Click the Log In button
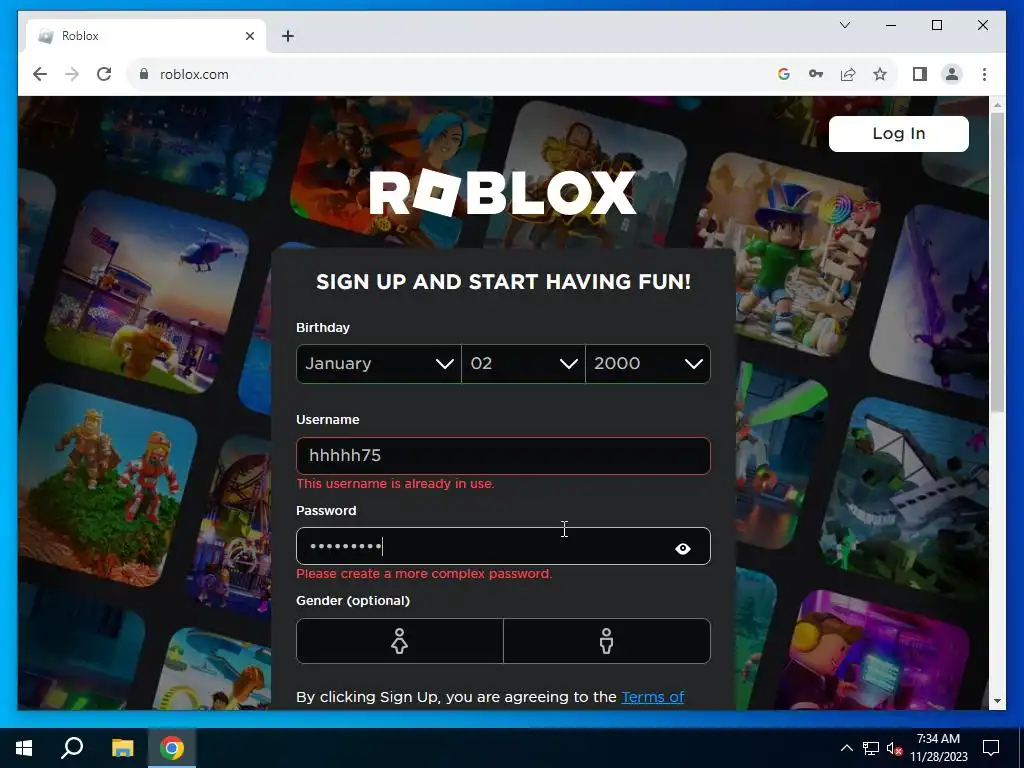The height and width of the screenshot is (768, 1024). click(899, 134)
